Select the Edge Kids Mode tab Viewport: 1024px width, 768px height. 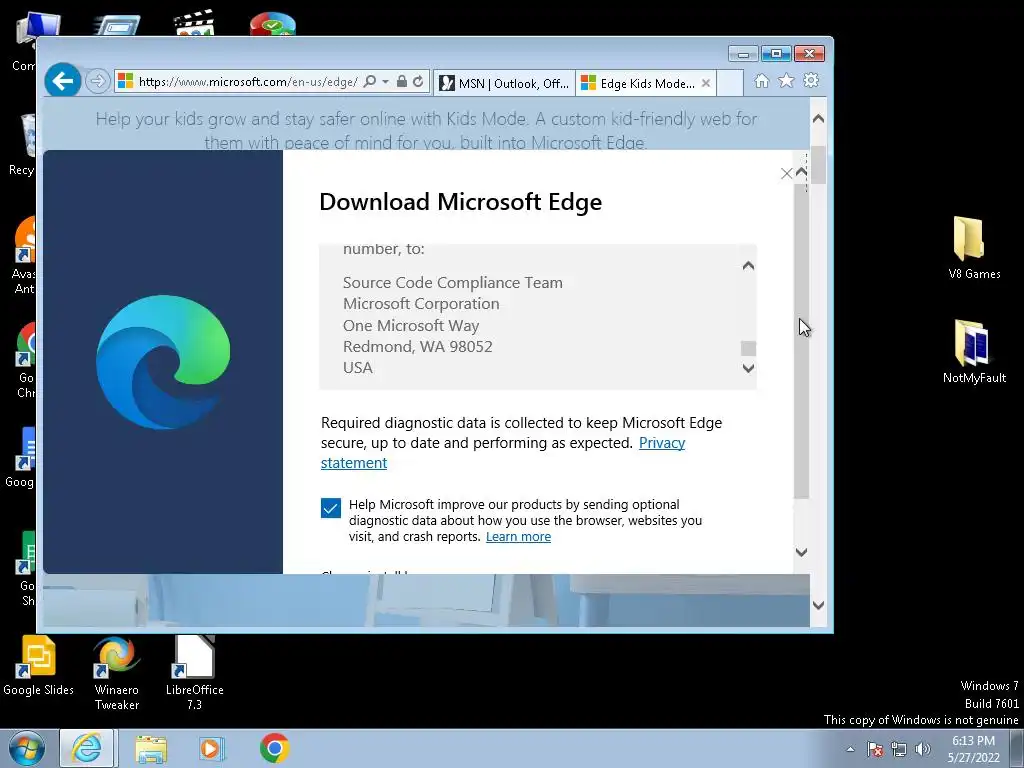[x=640, y=83]
